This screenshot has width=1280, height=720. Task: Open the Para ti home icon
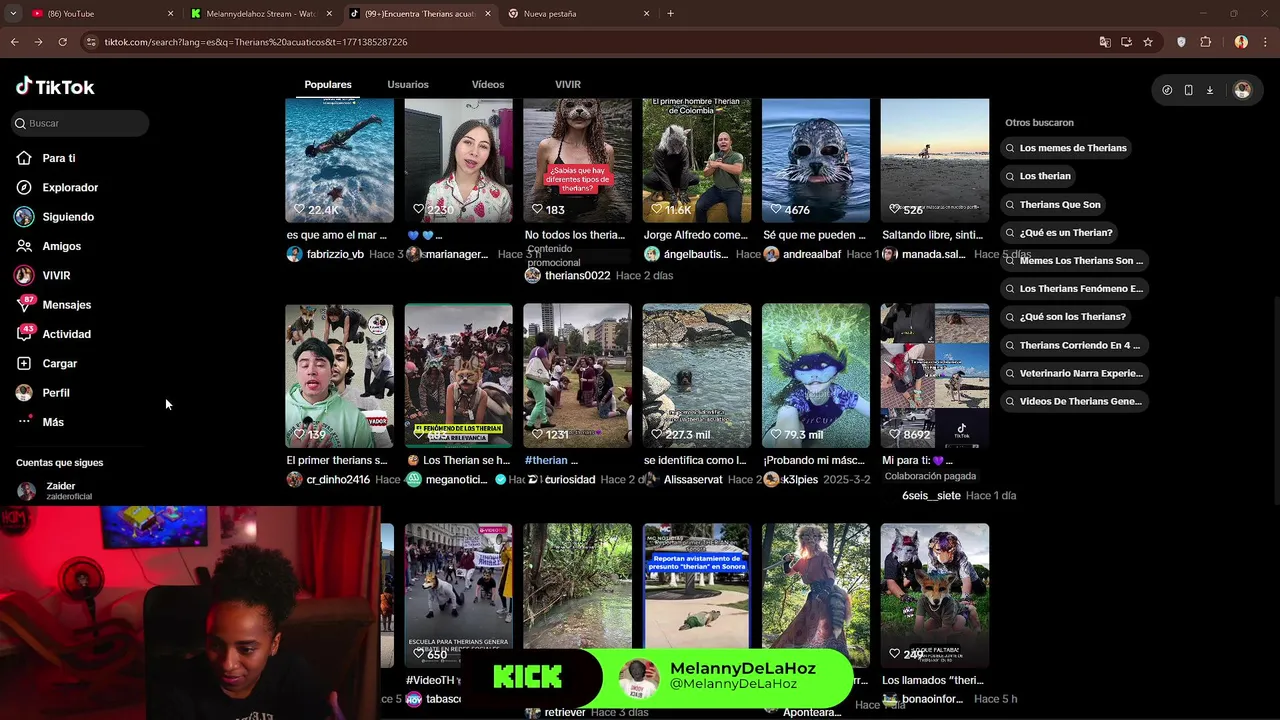pyautogui.click(x=24, y=158)
